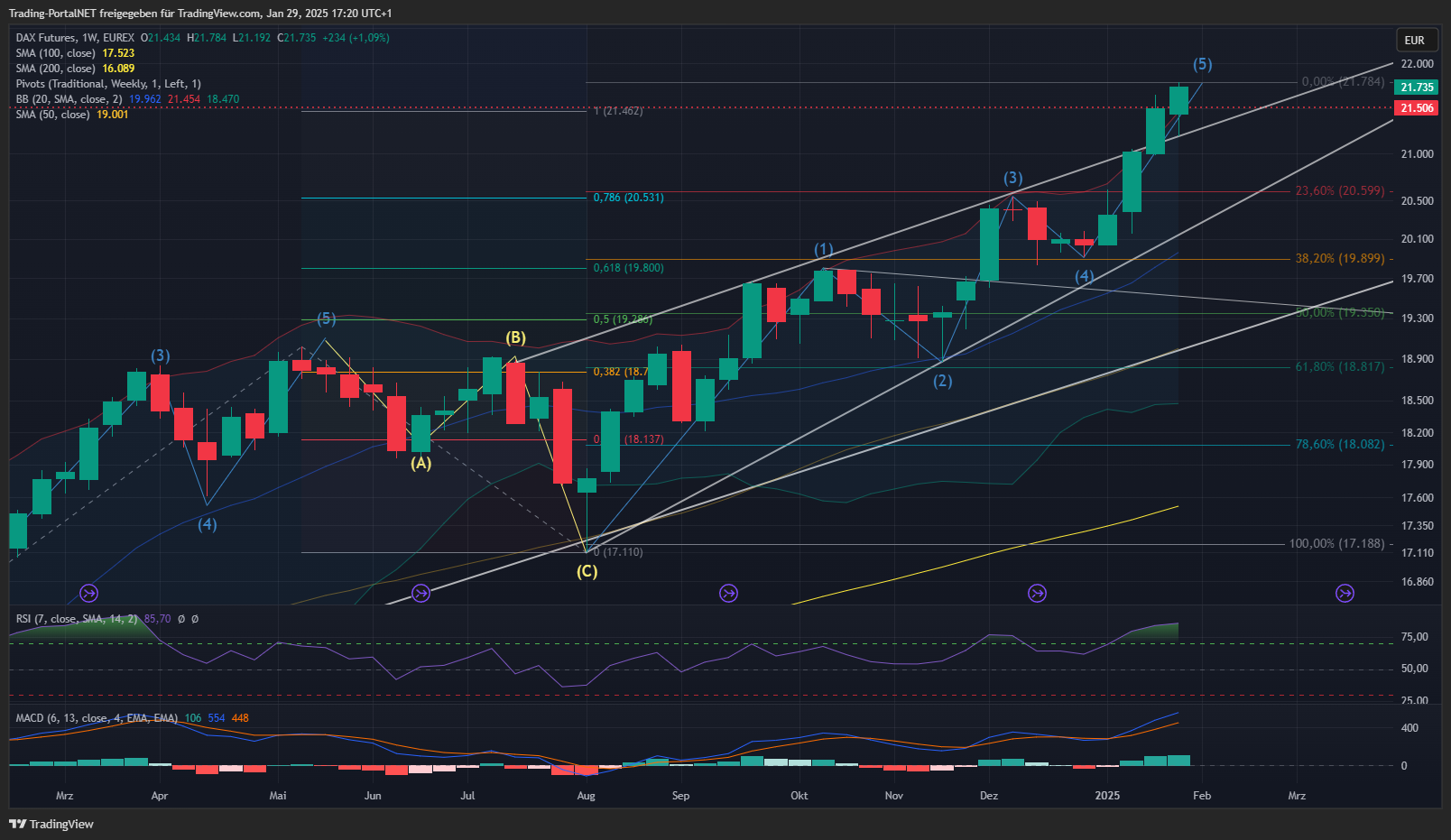Viewport: 1451px width, 840px height.
Task: Click the RSI value 85,70
Action: click(157, 619)
